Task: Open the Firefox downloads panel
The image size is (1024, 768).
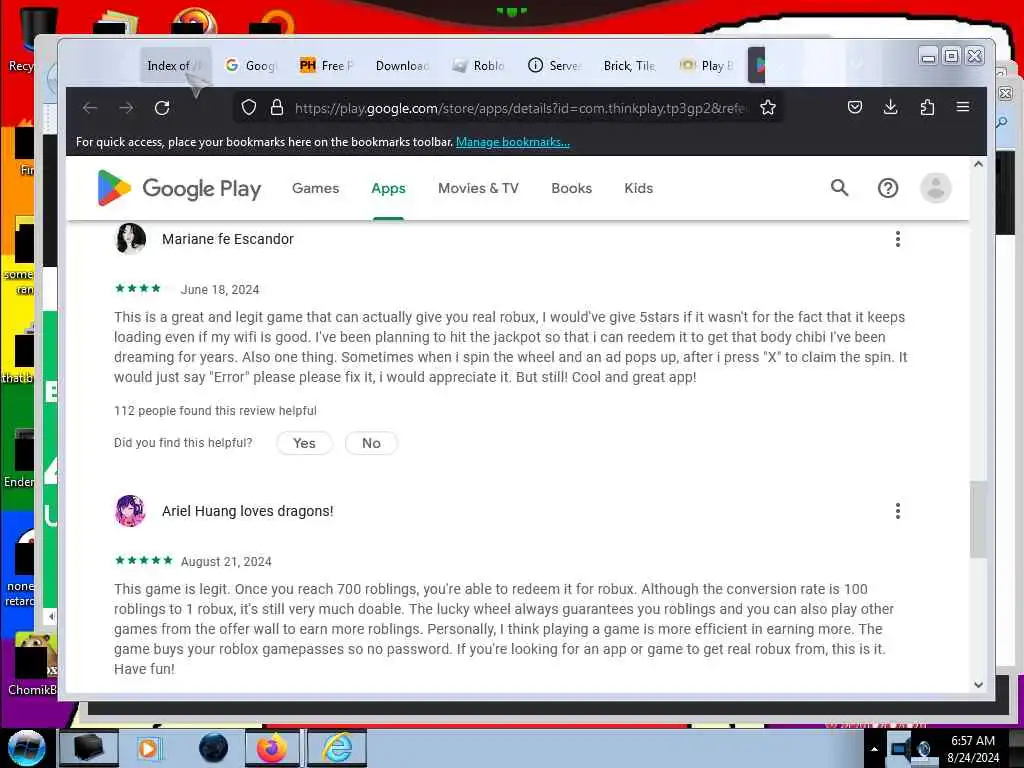Action: (891, 107)
